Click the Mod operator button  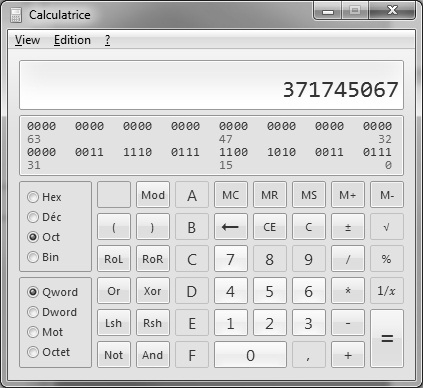click(153, 195)
